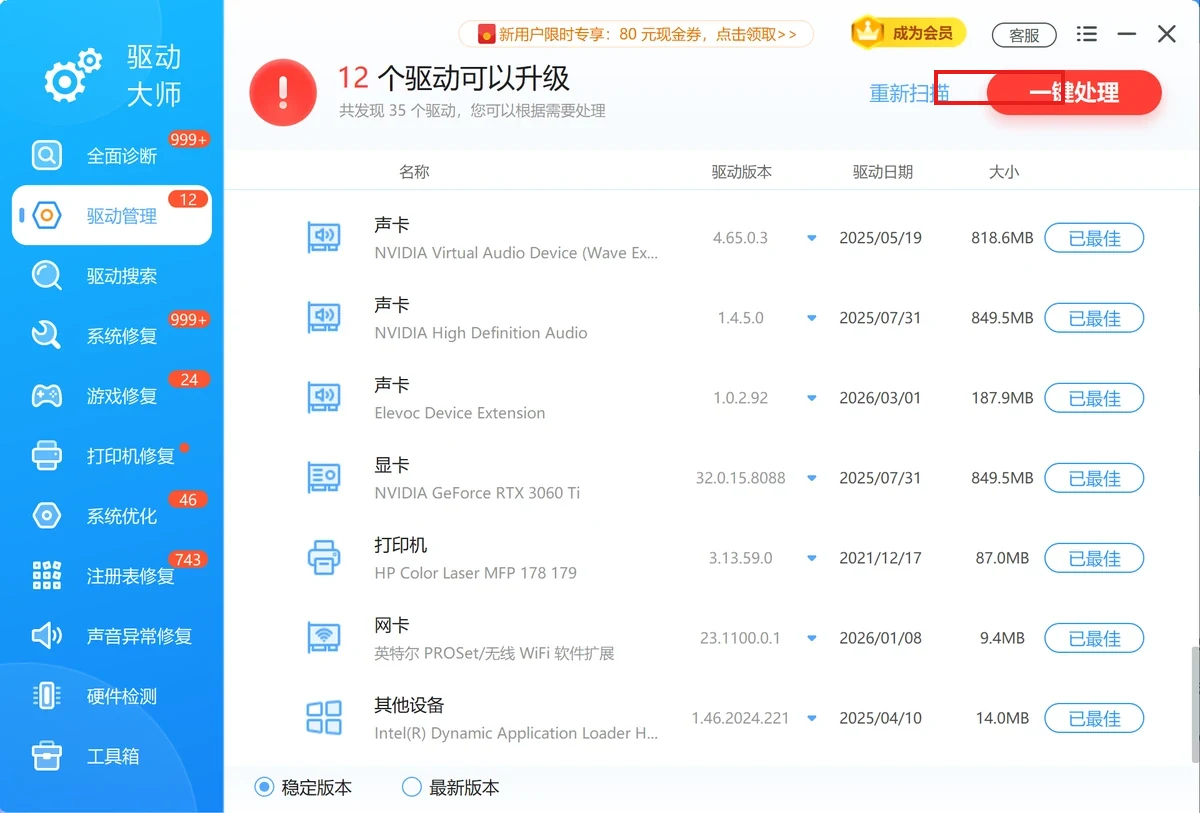This screenshot has height=813, width=1200.
Task: Select the 稳定版本 radio button
Action: click(x=264, y=787)
